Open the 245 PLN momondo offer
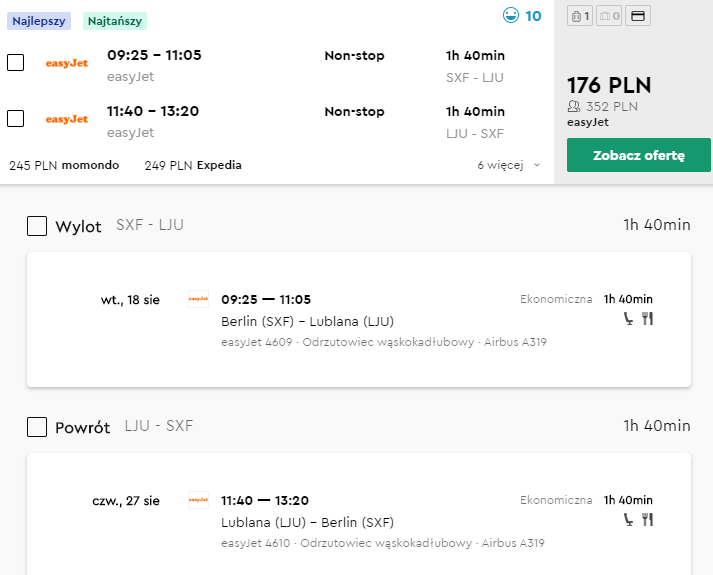The image size is (713, 575). click(x=64, y=165)
